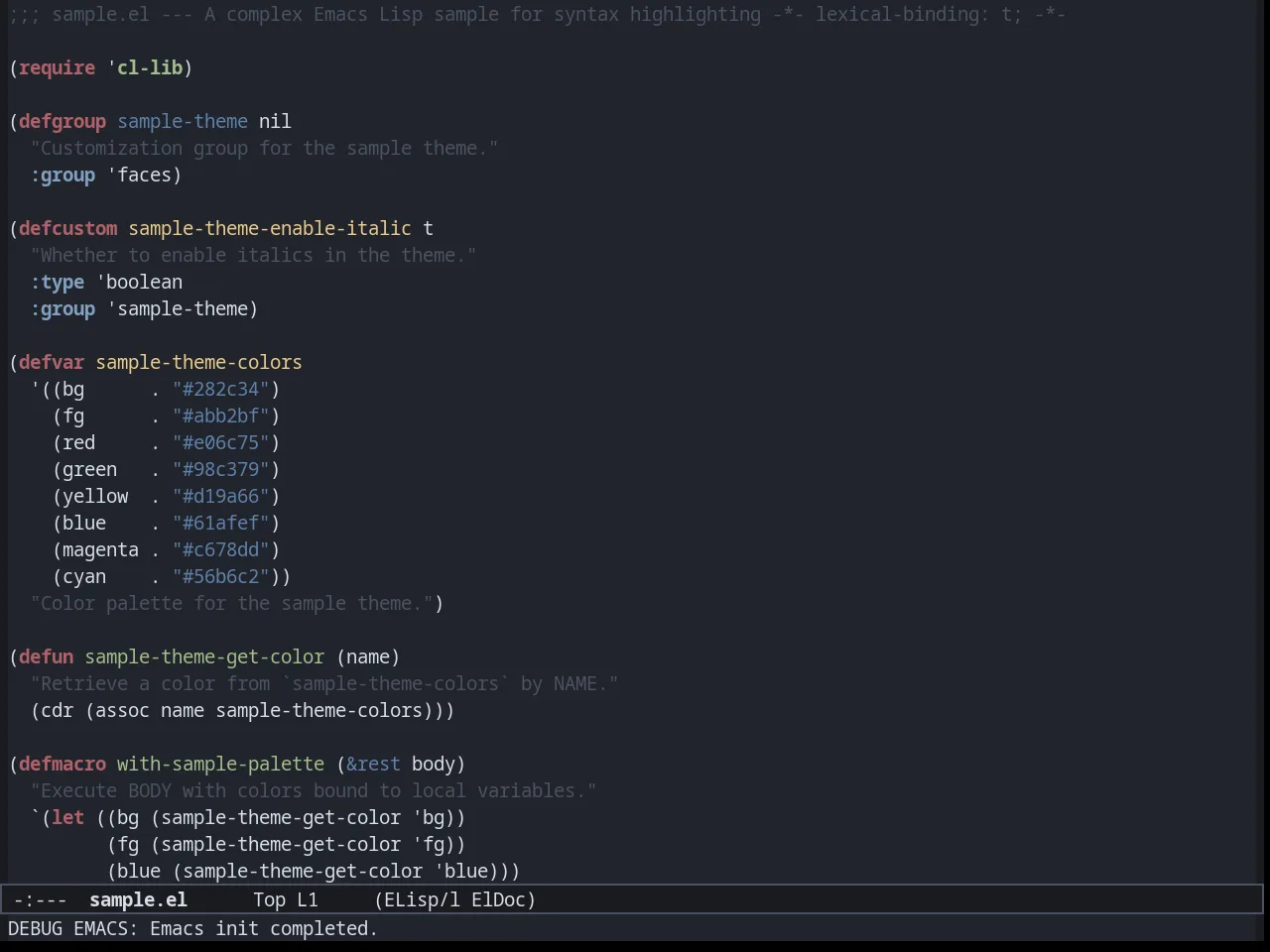Click color string "#c678dd"
Screen dimensions: 1270x952
point(220,549)
